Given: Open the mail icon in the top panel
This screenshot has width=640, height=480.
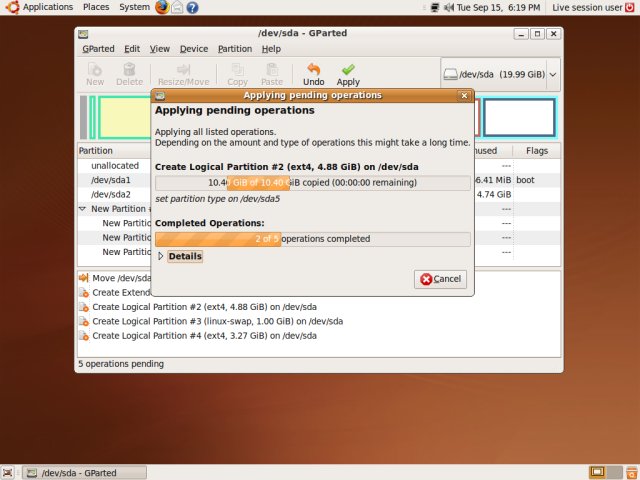Looking at the screenshot, I should pos(177,7).
